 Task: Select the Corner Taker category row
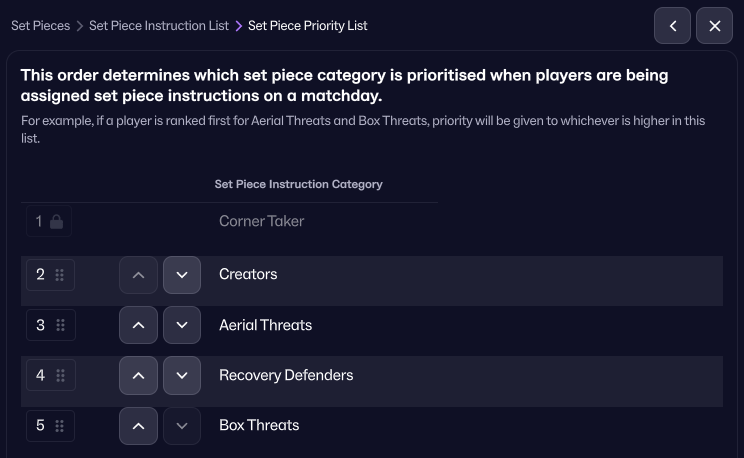[x=261, y=222]
